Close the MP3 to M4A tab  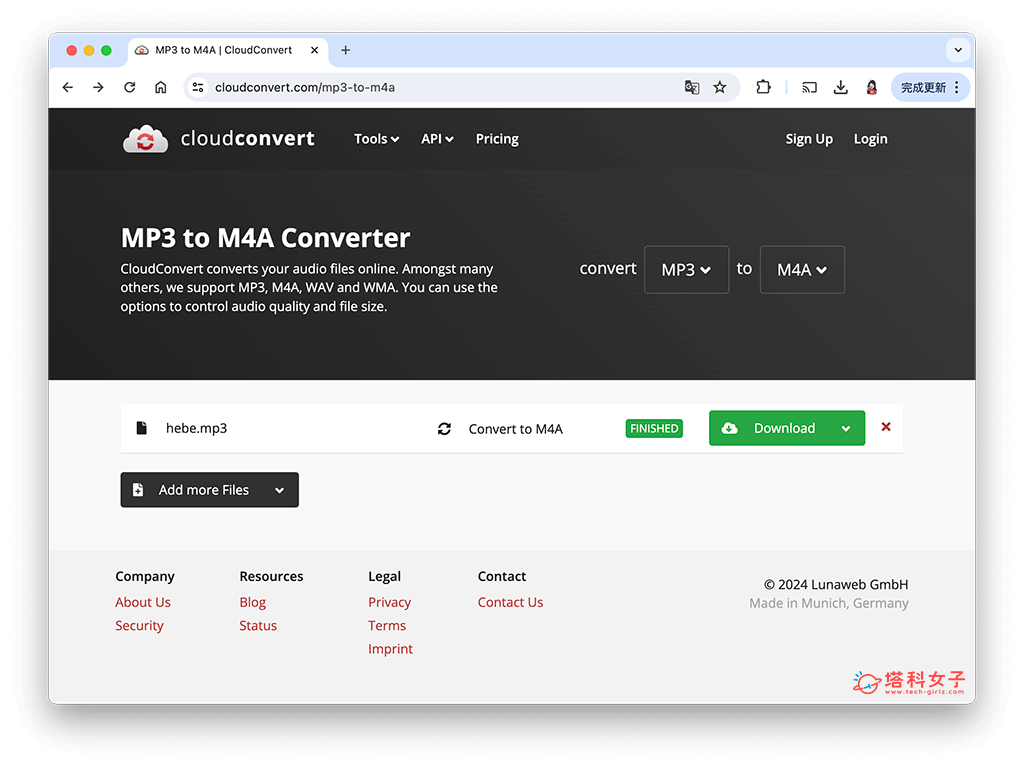pyautogui.click(x=315, y=50)
